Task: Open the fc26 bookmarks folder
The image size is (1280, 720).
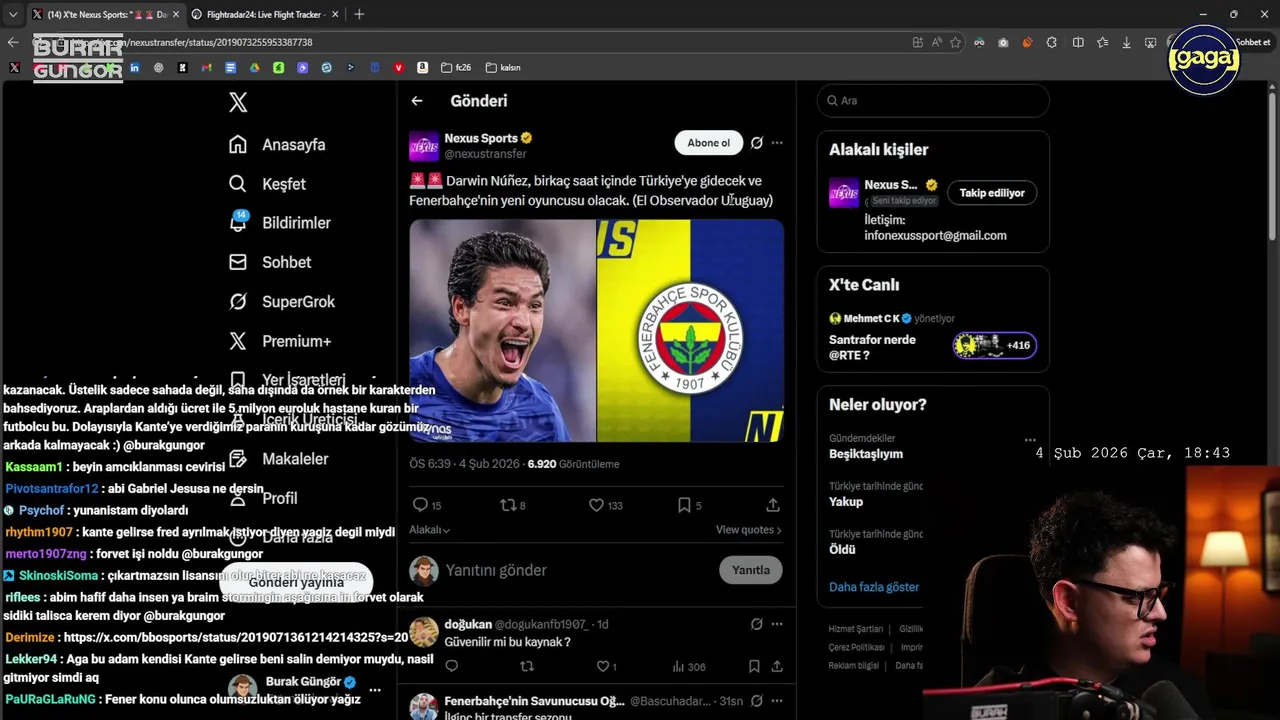Action: (455, 68)
